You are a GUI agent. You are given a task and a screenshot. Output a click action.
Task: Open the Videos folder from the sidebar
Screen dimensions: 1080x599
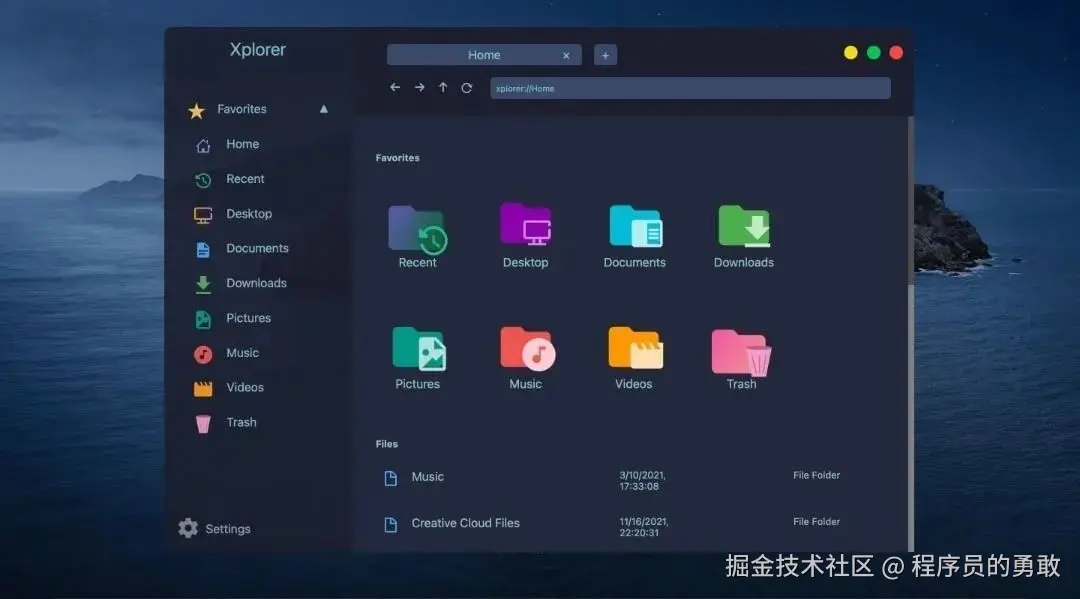tap(246, 387)
